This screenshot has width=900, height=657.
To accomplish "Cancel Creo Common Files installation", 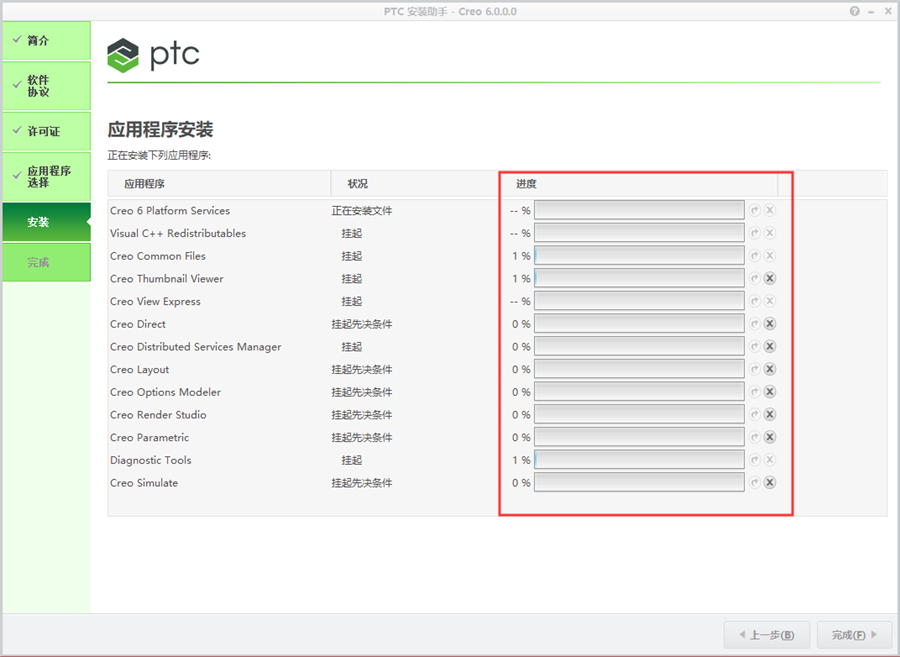I will pos(770,256).
